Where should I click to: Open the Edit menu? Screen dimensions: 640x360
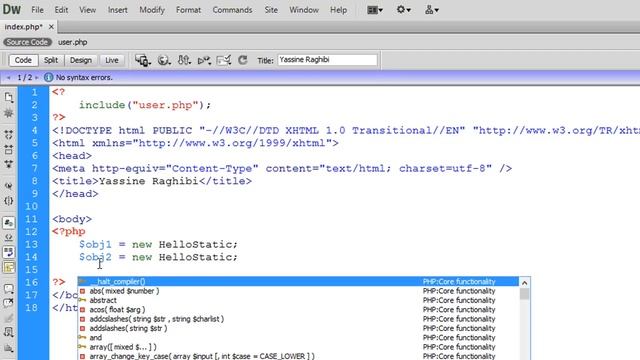point(61,10)
